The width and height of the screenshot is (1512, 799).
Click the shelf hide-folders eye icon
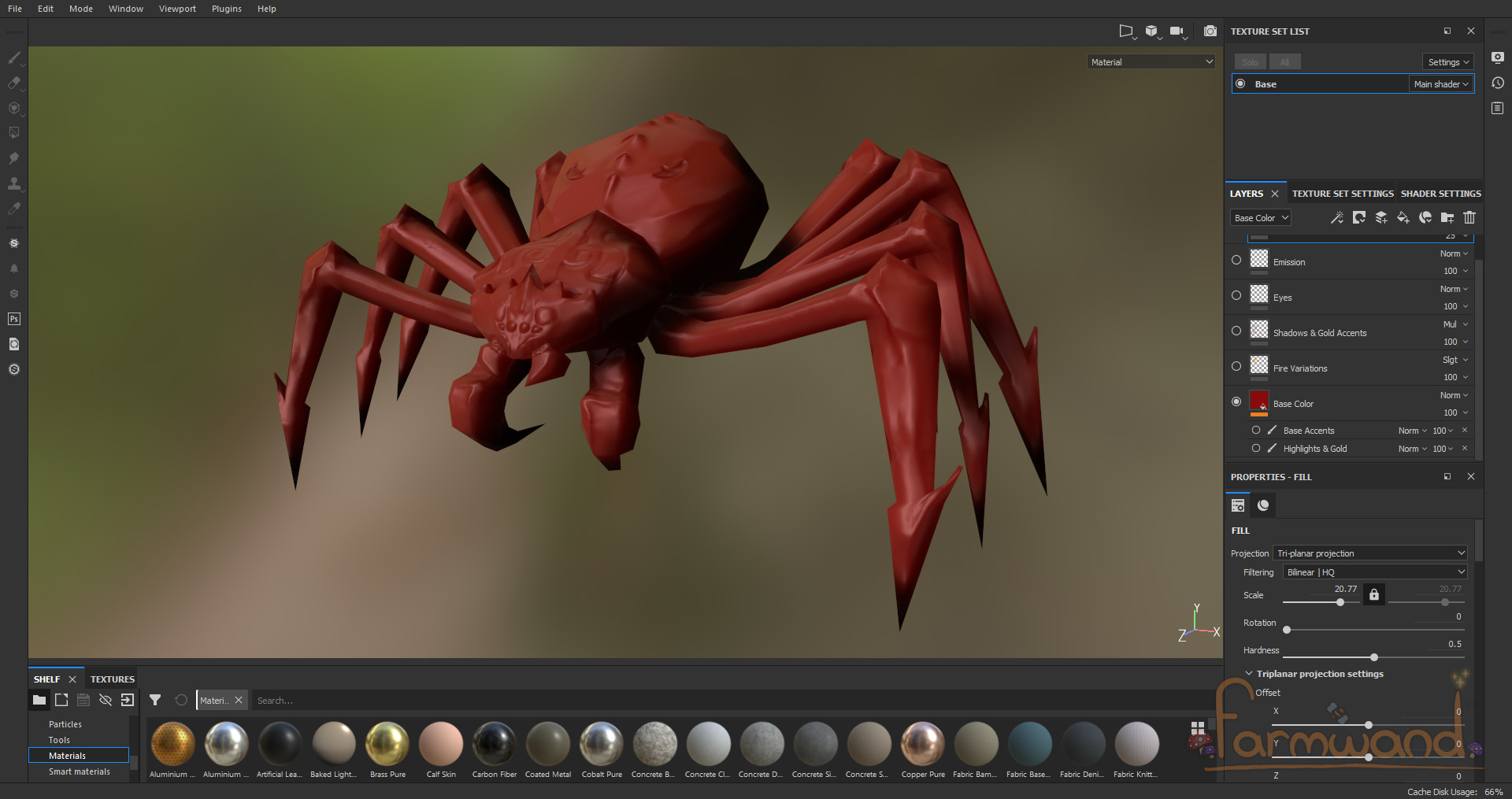pyautogui.click(x=106, y=700)
